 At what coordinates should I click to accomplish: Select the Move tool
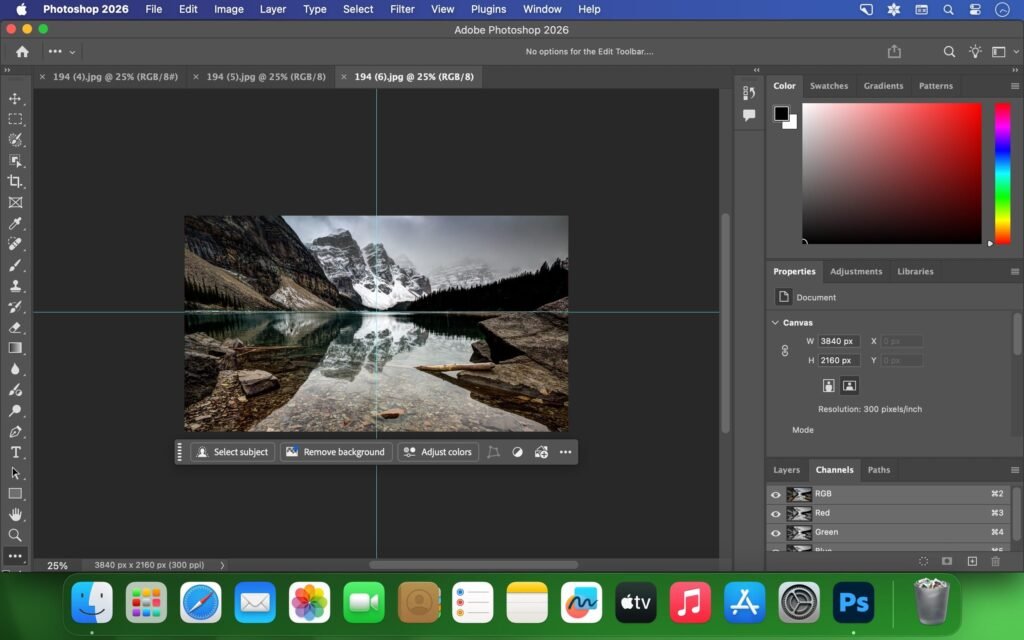click(x=15, y=98)
